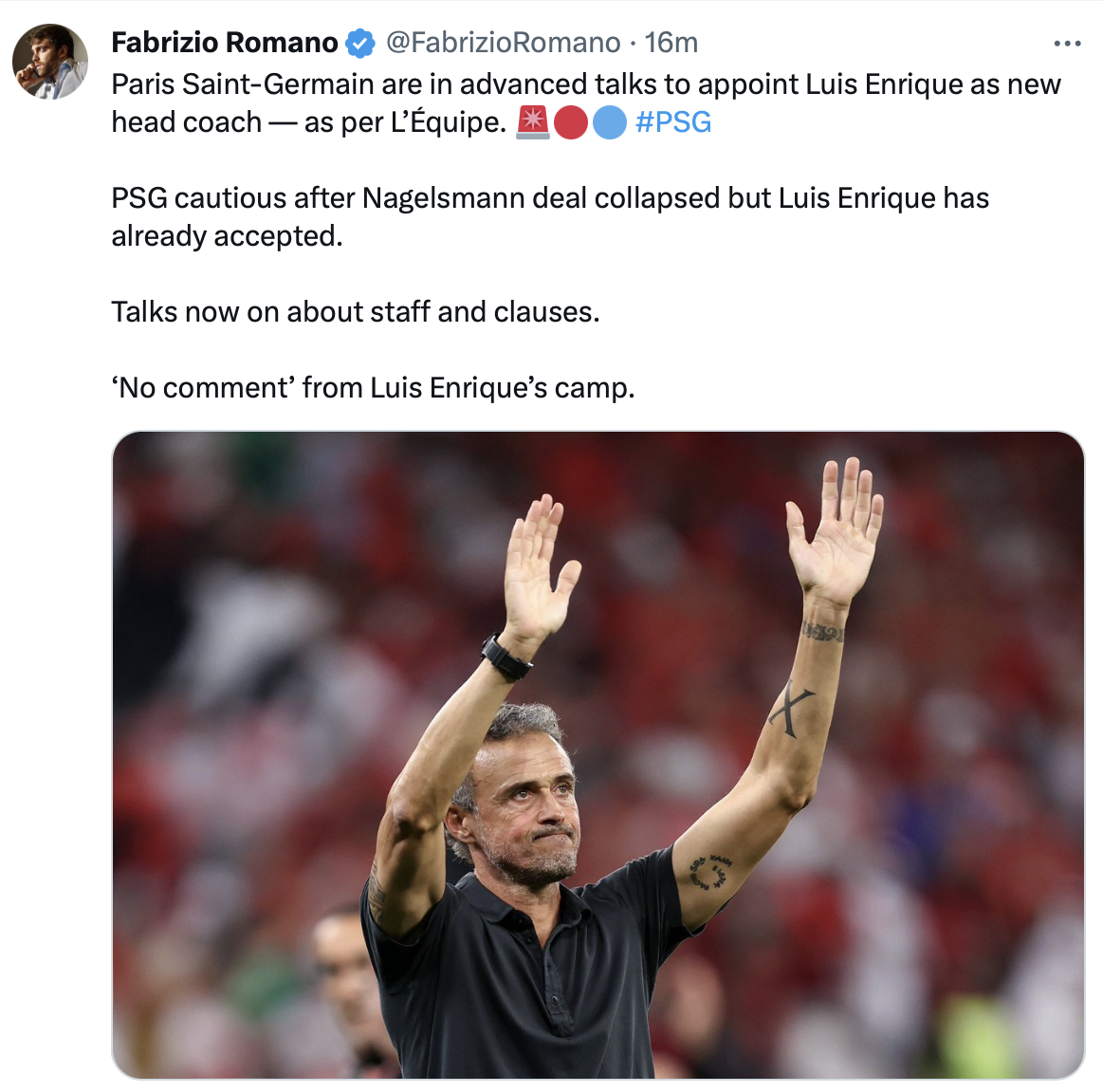
Task: Click 'Talks now on about staff and clauses.'
Action: (356, 312)
